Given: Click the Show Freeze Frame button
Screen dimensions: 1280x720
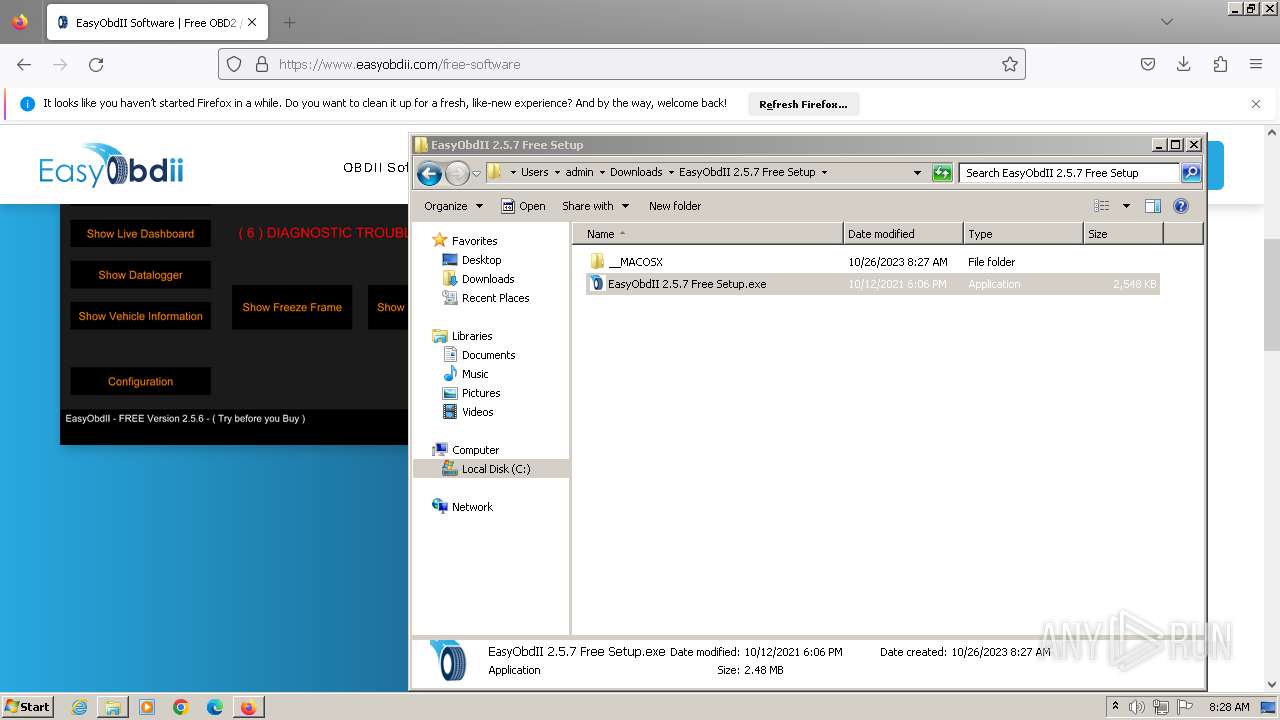Looking at the screenshot, I should (292, 307).
